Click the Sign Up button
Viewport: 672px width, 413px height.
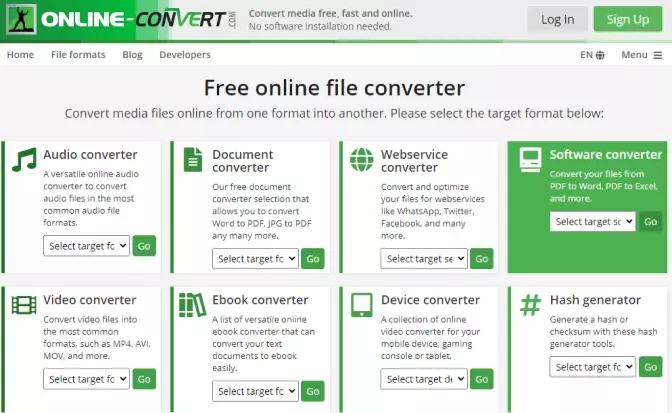click(x=628, y=19)
